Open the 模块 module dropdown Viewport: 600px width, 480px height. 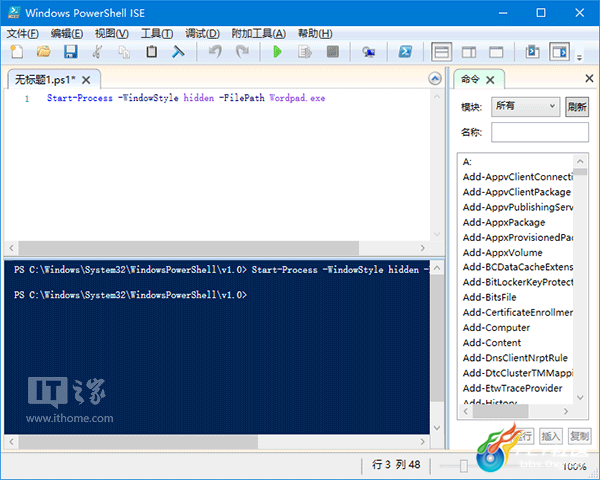pyautogui.click(x=525, y=106)
